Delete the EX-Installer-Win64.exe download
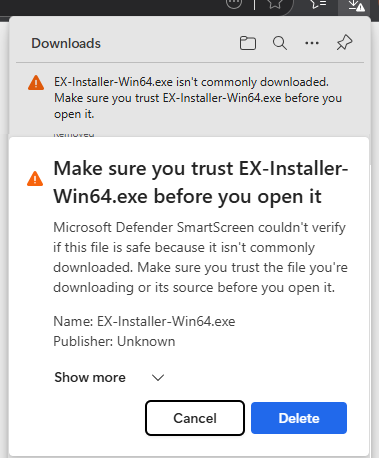 pyautogui.click(x=299, y=418)
